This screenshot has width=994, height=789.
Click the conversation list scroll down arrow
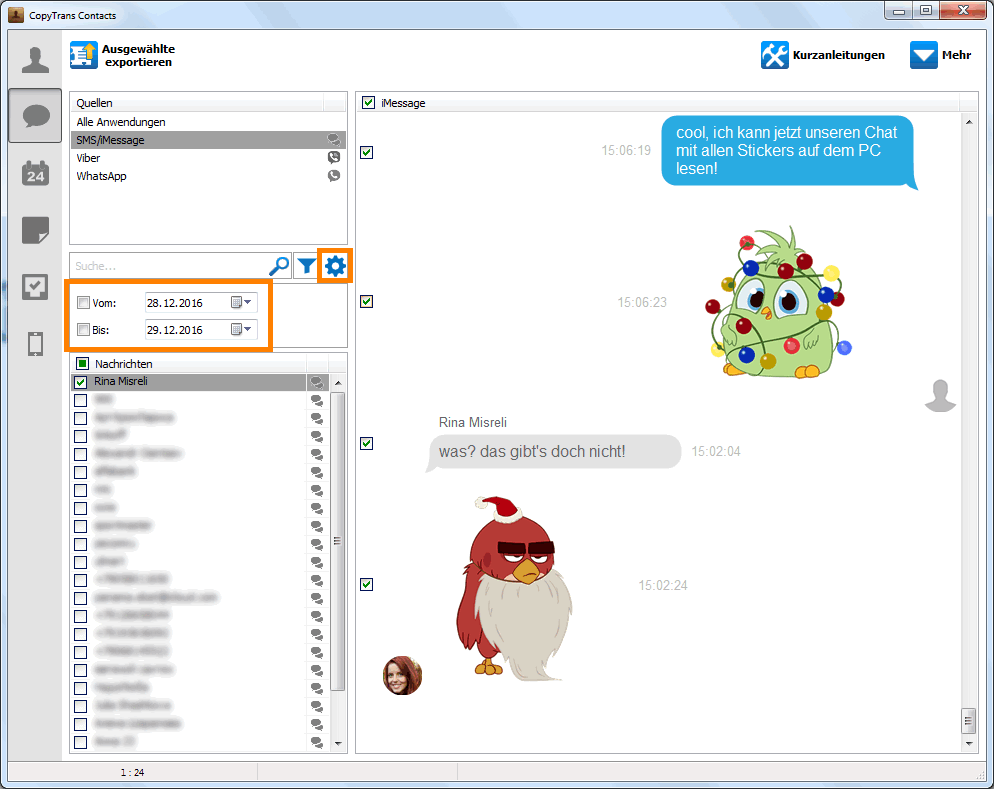[338, 743]
